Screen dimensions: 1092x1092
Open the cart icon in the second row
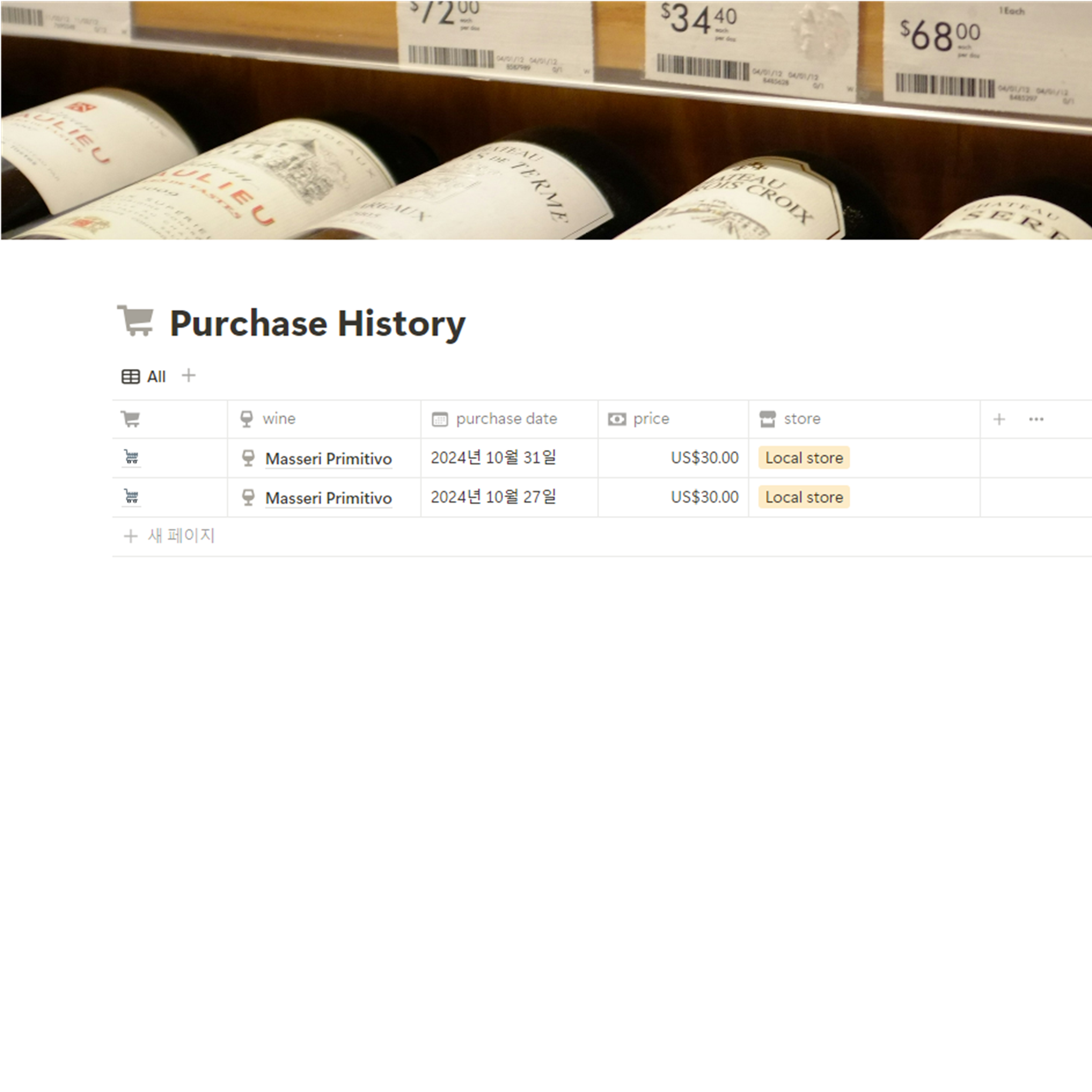point(131,496)
